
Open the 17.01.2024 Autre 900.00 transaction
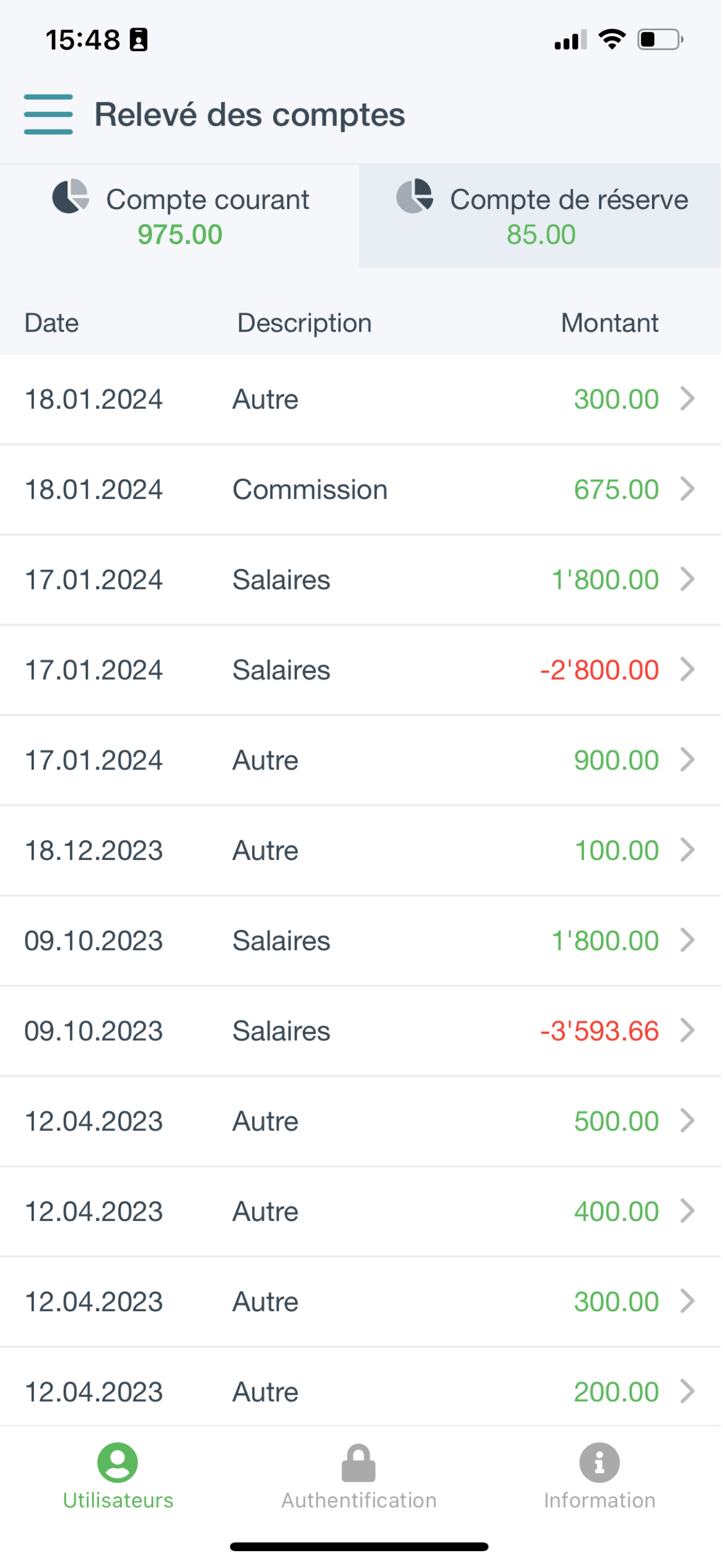click(359, 760)
